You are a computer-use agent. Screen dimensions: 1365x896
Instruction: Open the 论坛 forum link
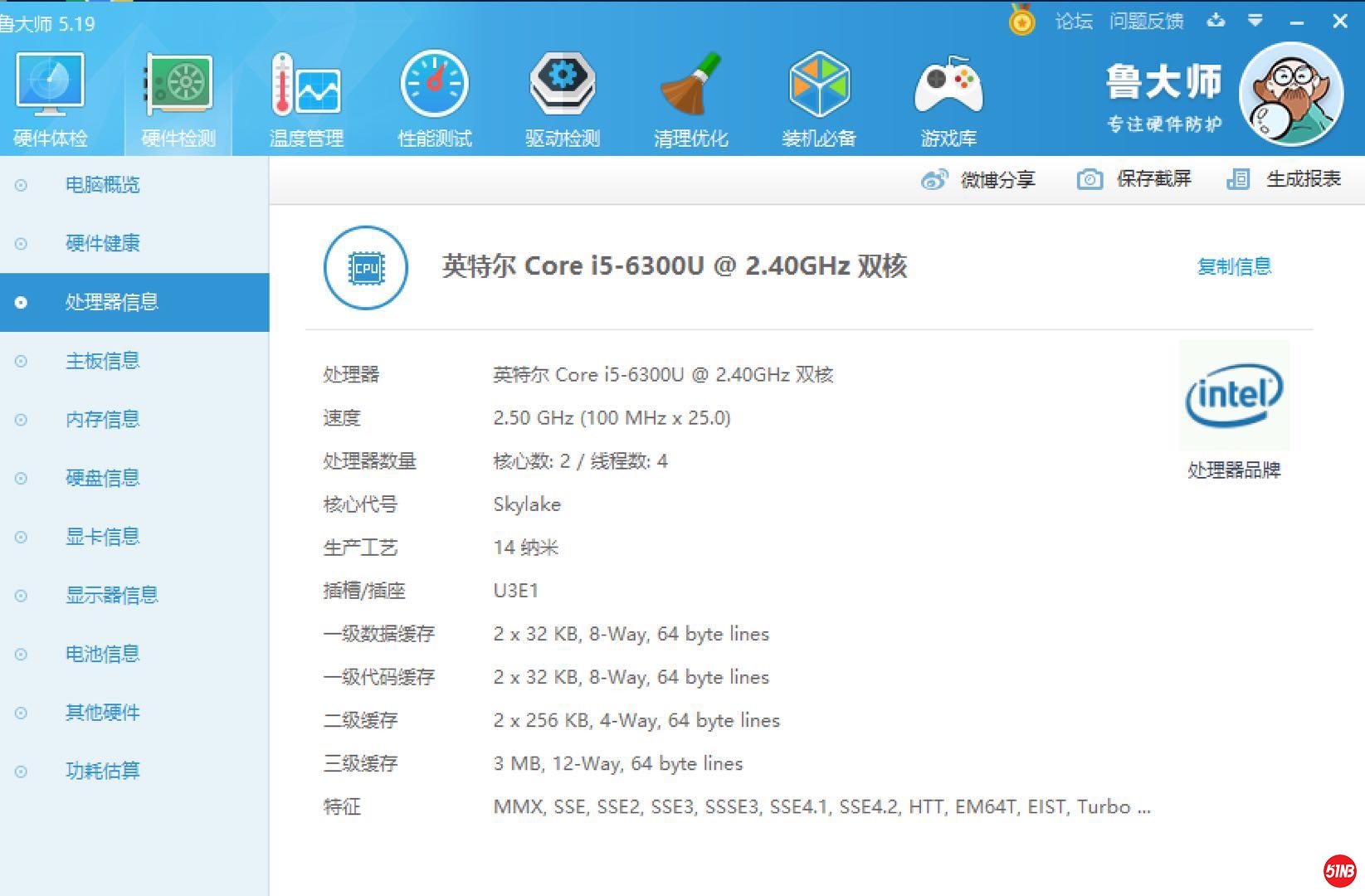[x=1073, y=22]
